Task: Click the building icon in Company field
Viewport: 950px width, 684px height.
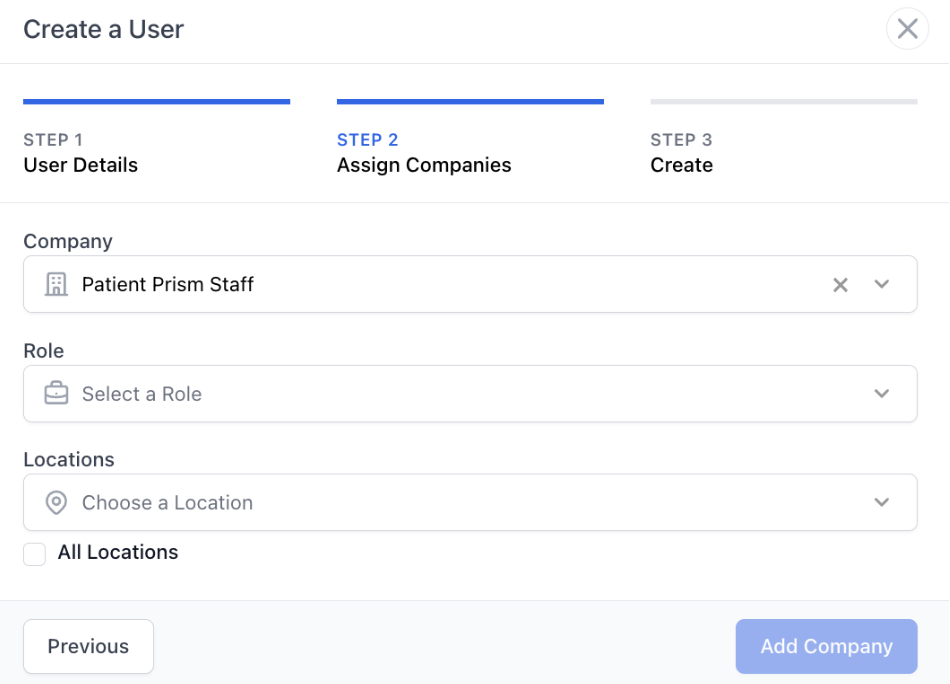Action: point(56,284)
